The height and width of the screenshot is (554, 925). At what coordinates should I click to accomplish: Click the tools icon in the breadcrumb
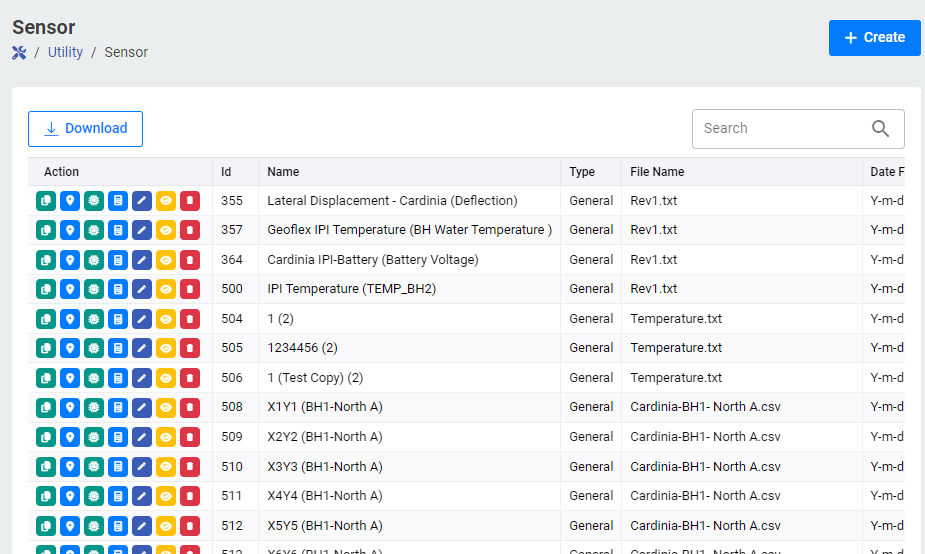pos(19,52)
